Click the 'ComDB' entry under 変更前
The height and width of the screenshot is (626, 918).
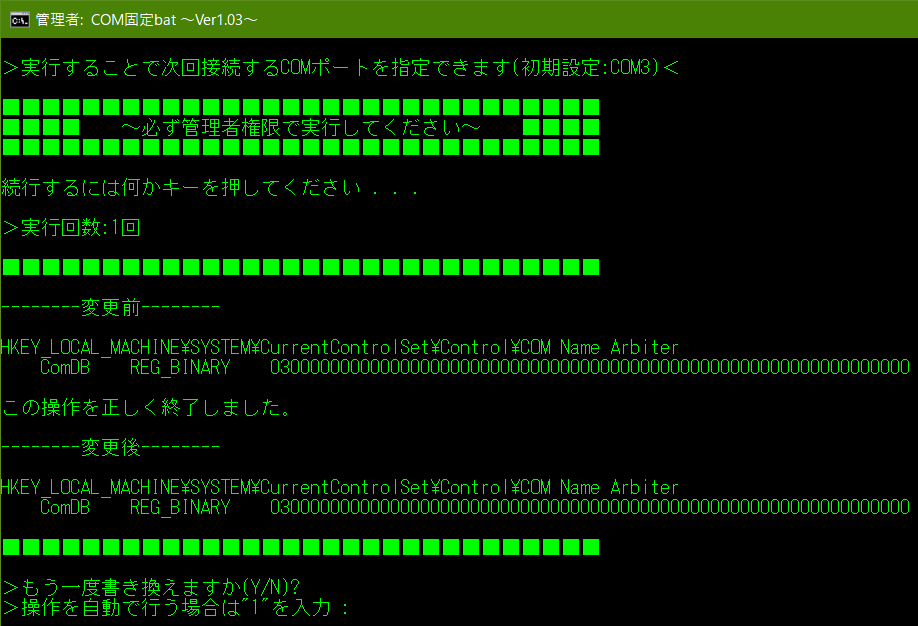click(x=65, y=367)
